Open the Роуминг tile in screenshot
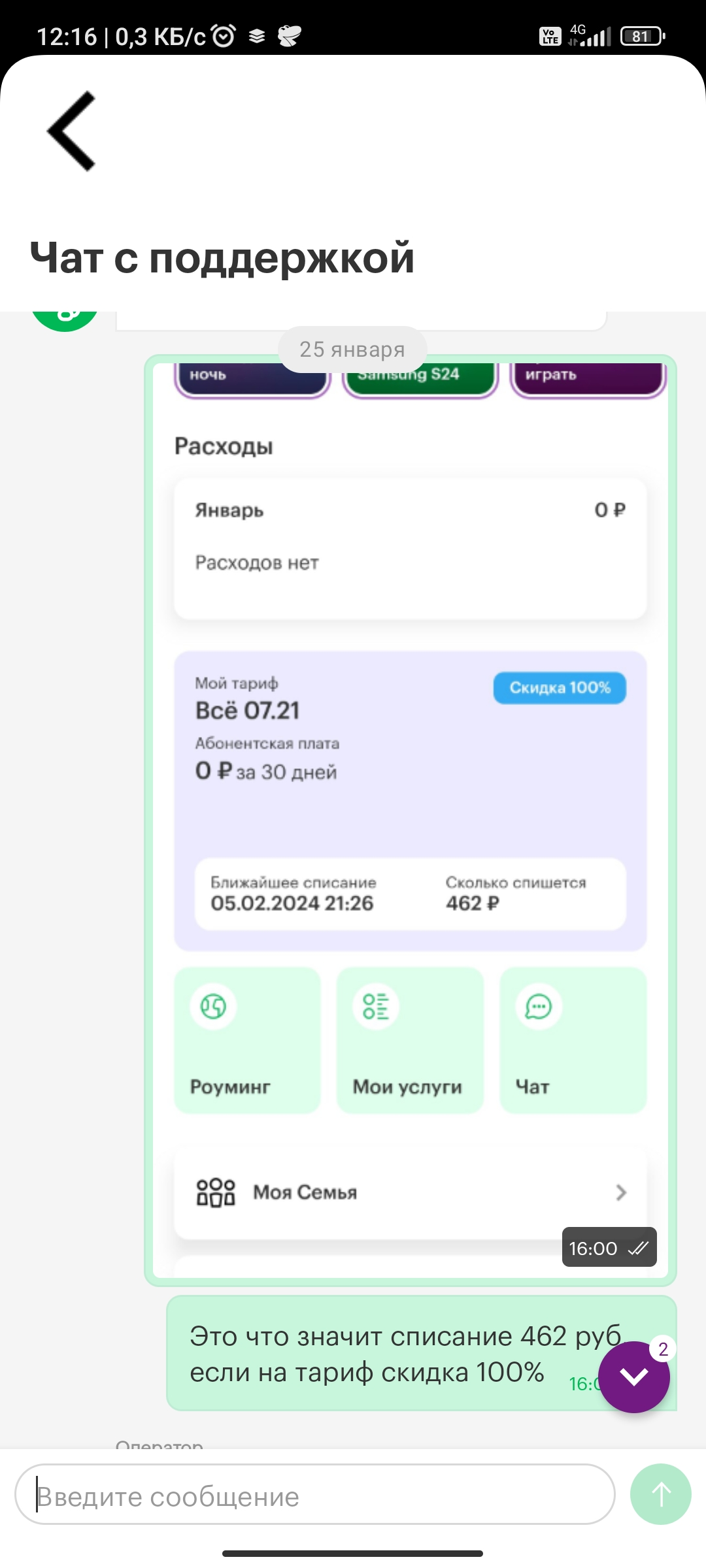The width and height of the screenshot is (706, 1568). click(248, 1040)
